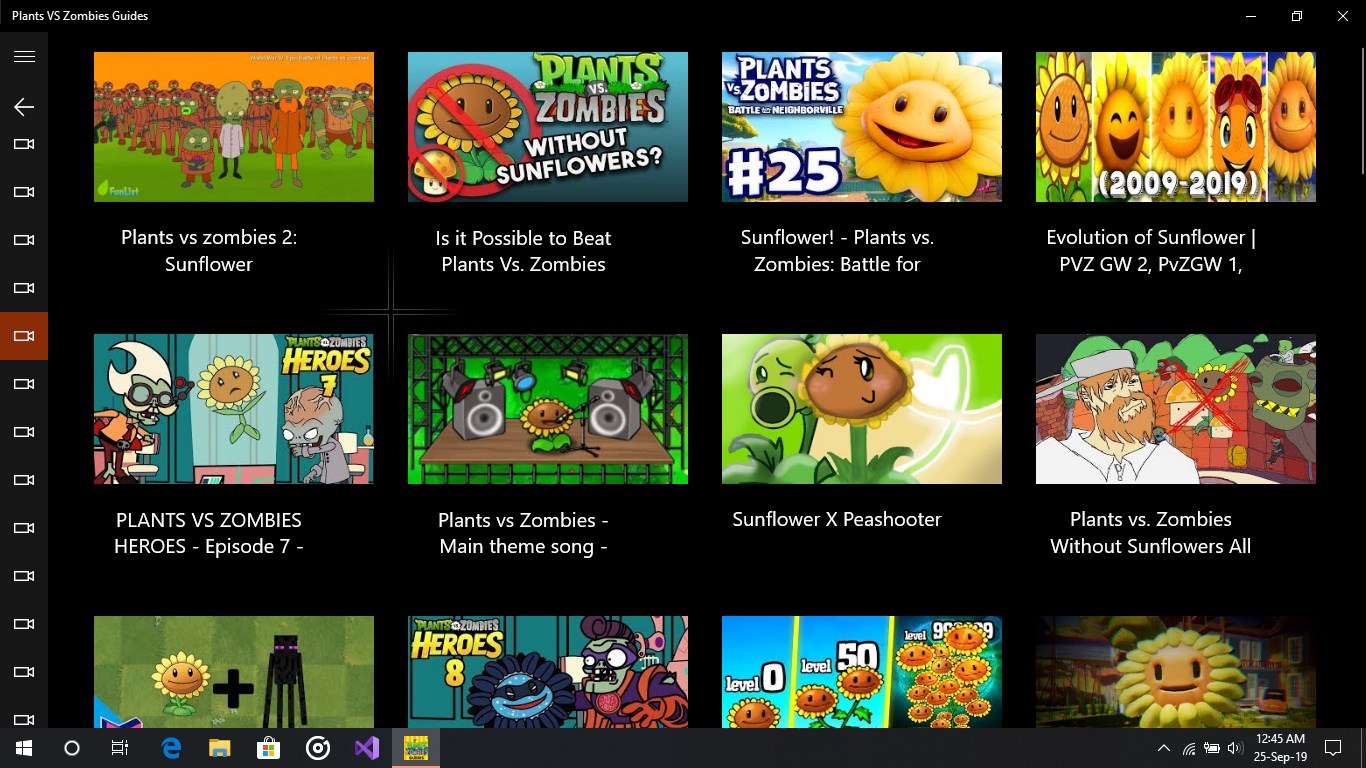Open the 3D sunflower in house thumbnail
The height and width of the screenshot is (768, 1366).
point(1176,672)
